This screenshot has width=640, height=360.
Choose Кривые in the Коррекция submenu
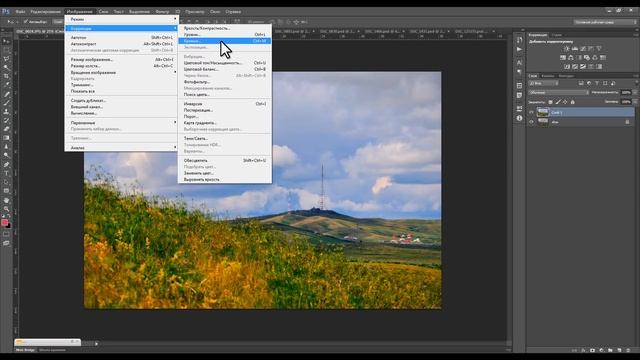click(x=224, y=41)
